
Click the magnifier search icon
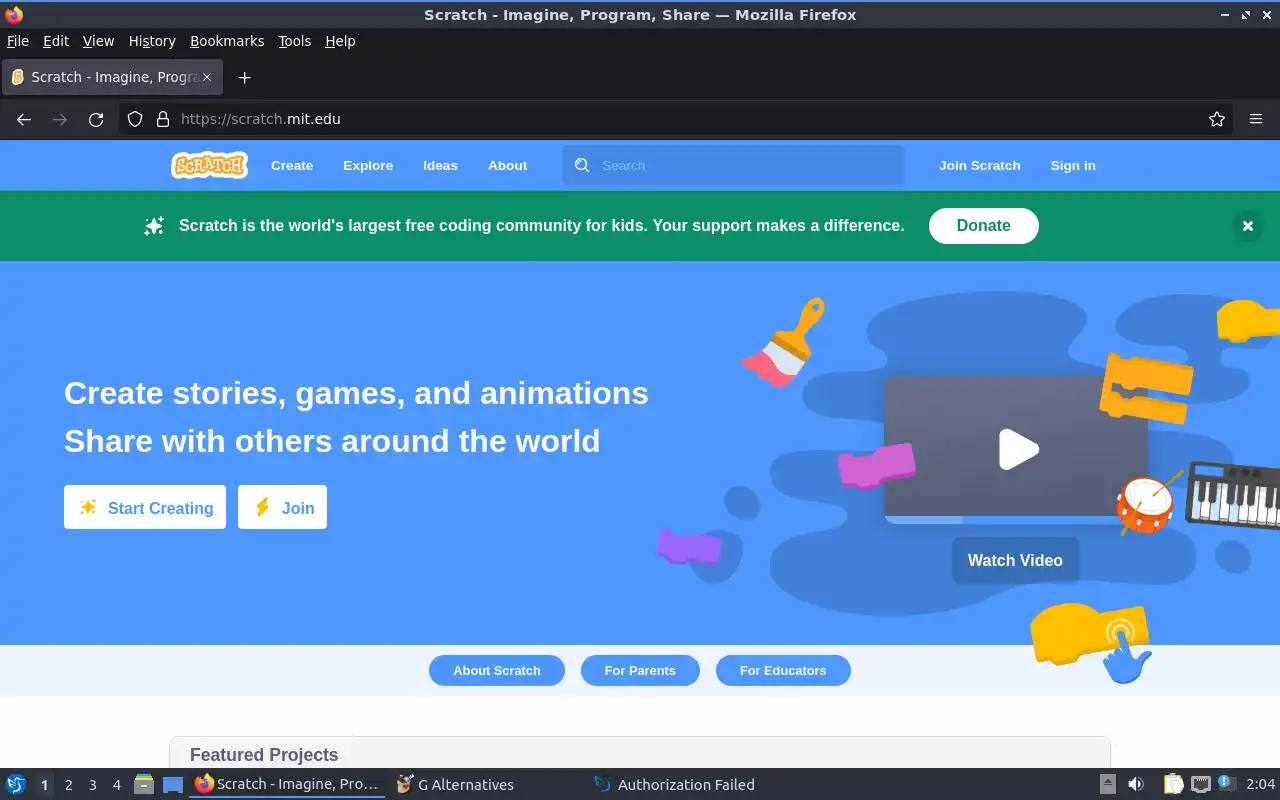coord(582,166)
